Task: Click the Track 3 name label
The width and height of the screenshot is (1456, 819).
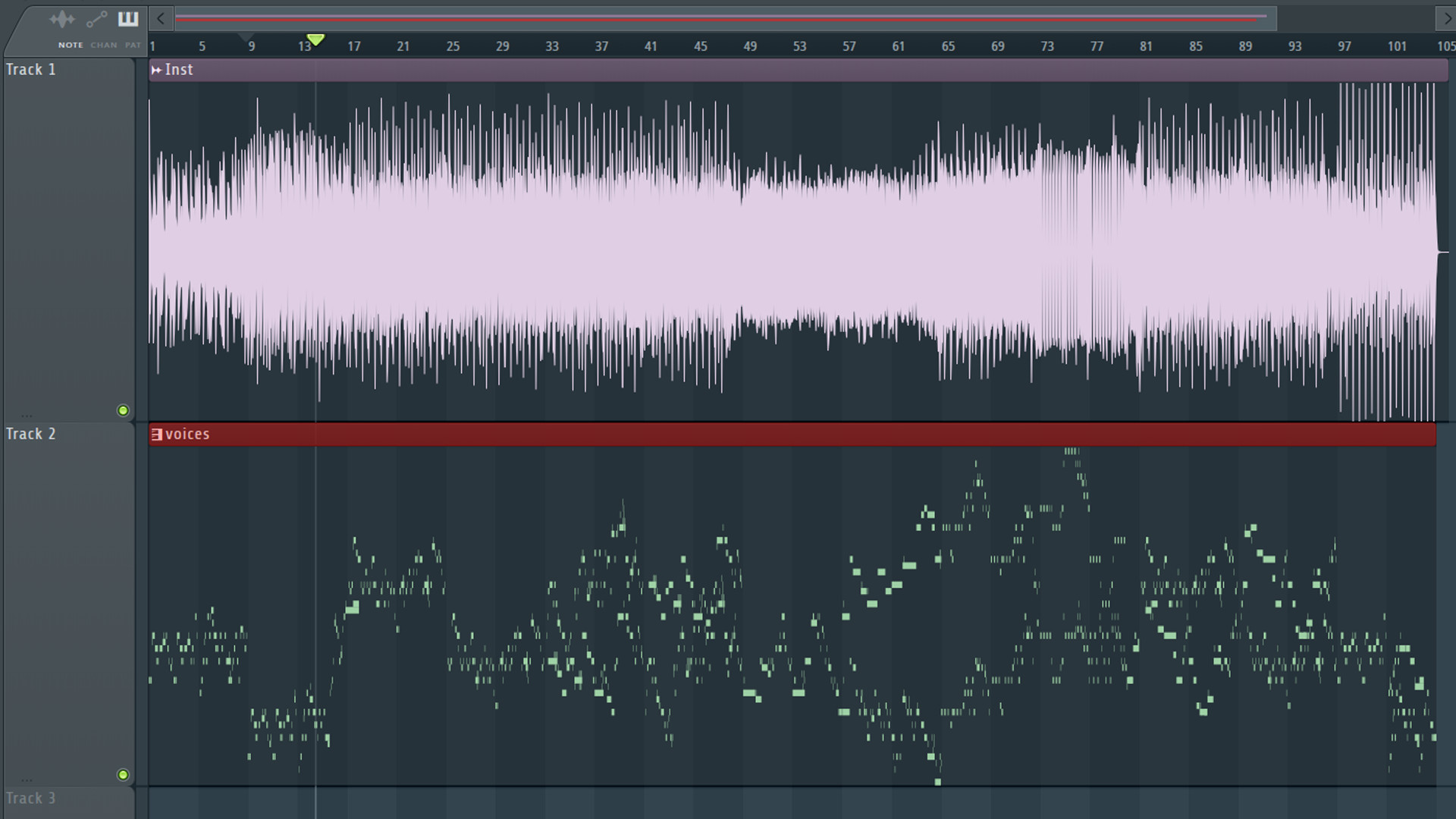Action: (31, 798)
